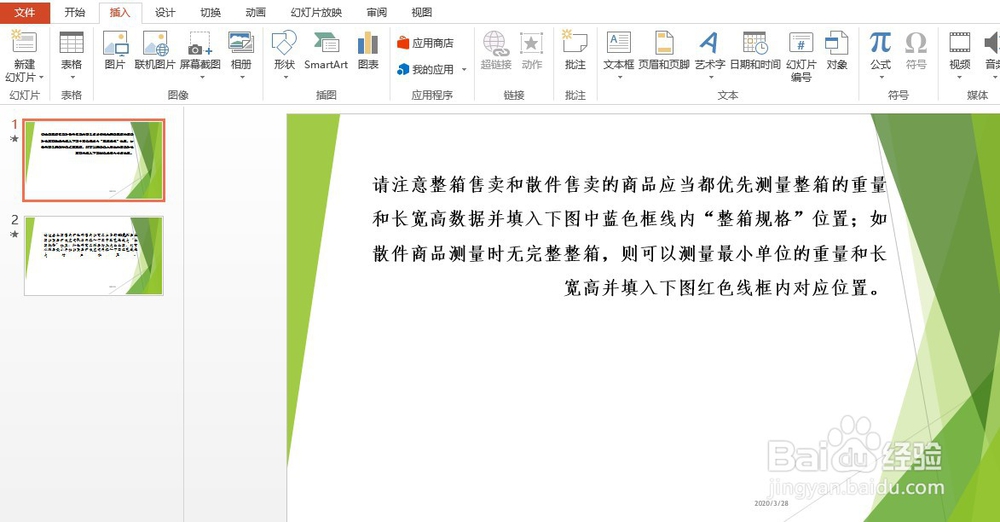Screen dimensions: 1000x522
Task: Expand the 新建幻灯片 dropdown arrow
Action: point(41,77)
